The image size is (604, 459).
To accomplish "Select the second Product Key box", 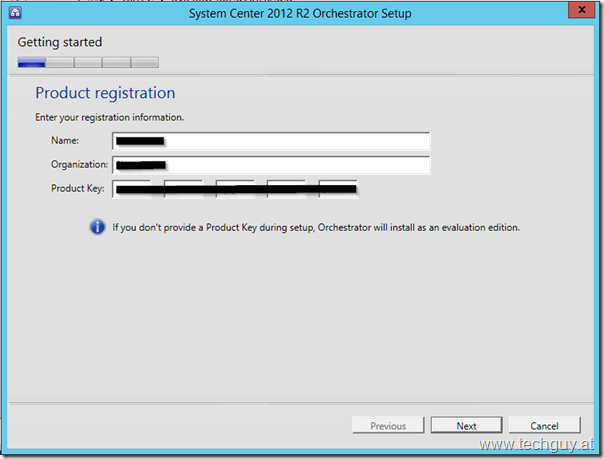I will [184, 188].
